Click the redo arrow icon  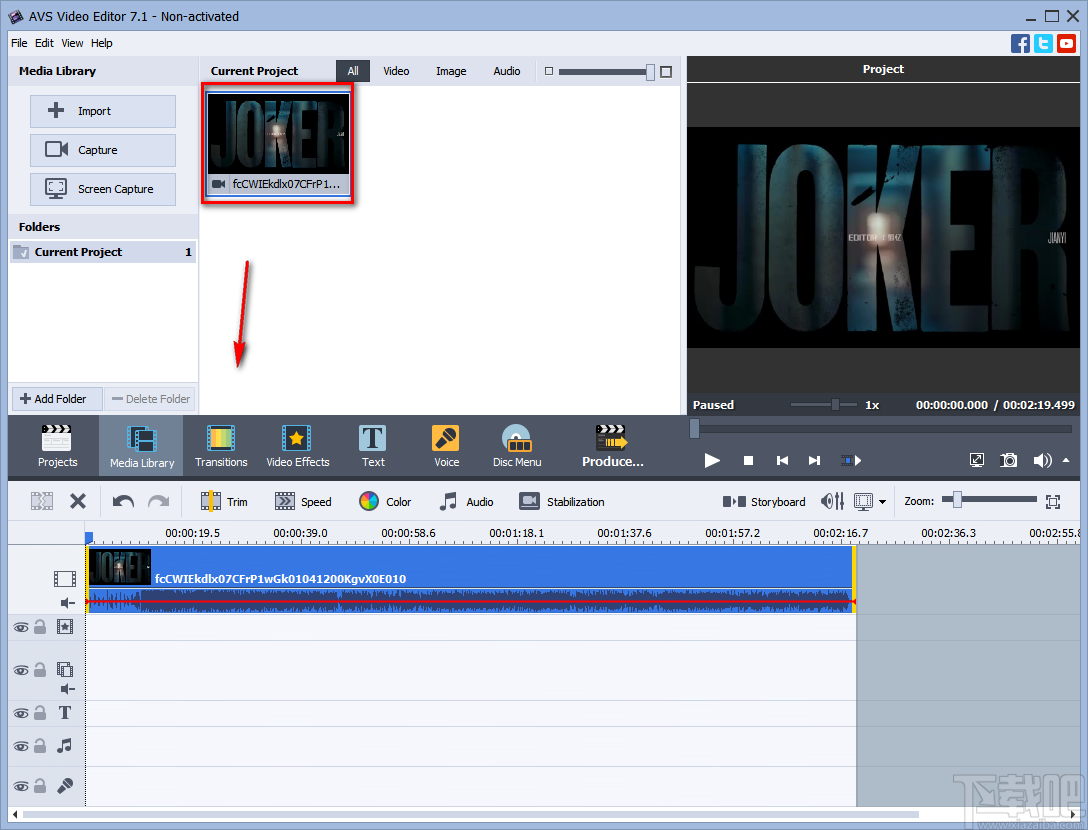[159, 501]
